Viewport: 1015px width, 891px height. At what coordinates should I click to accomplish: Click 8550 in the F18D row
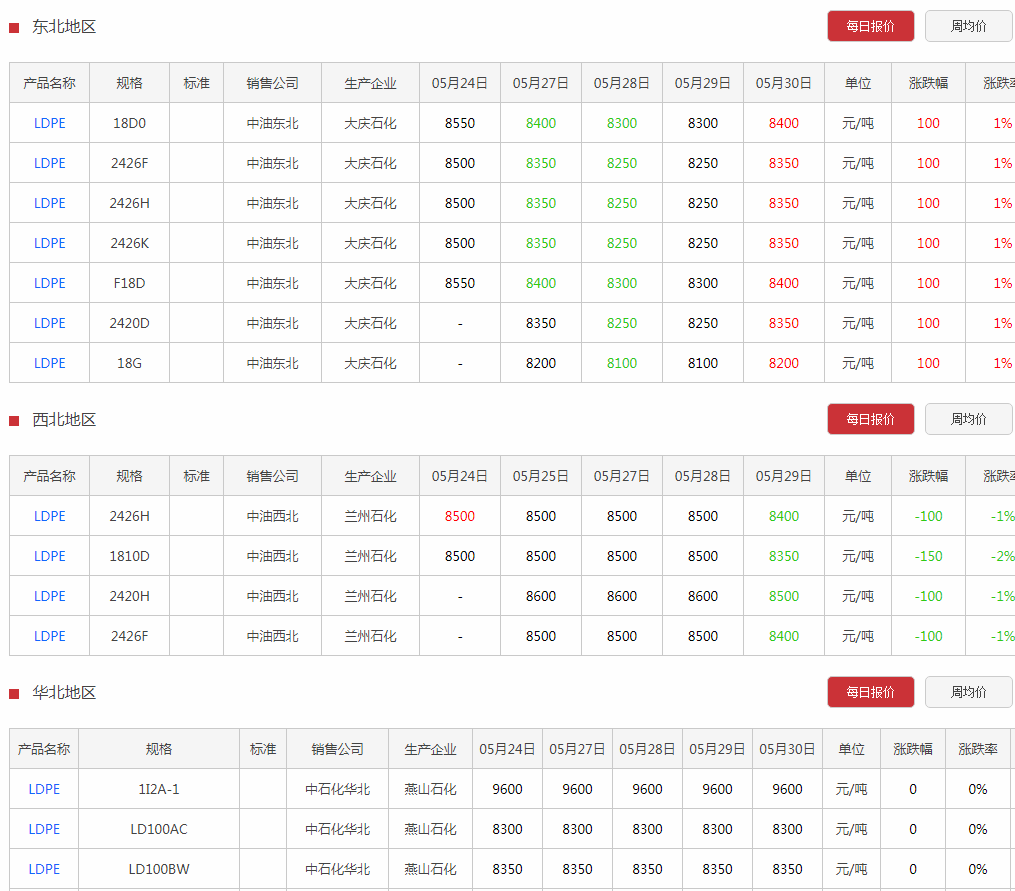(460, 284)
